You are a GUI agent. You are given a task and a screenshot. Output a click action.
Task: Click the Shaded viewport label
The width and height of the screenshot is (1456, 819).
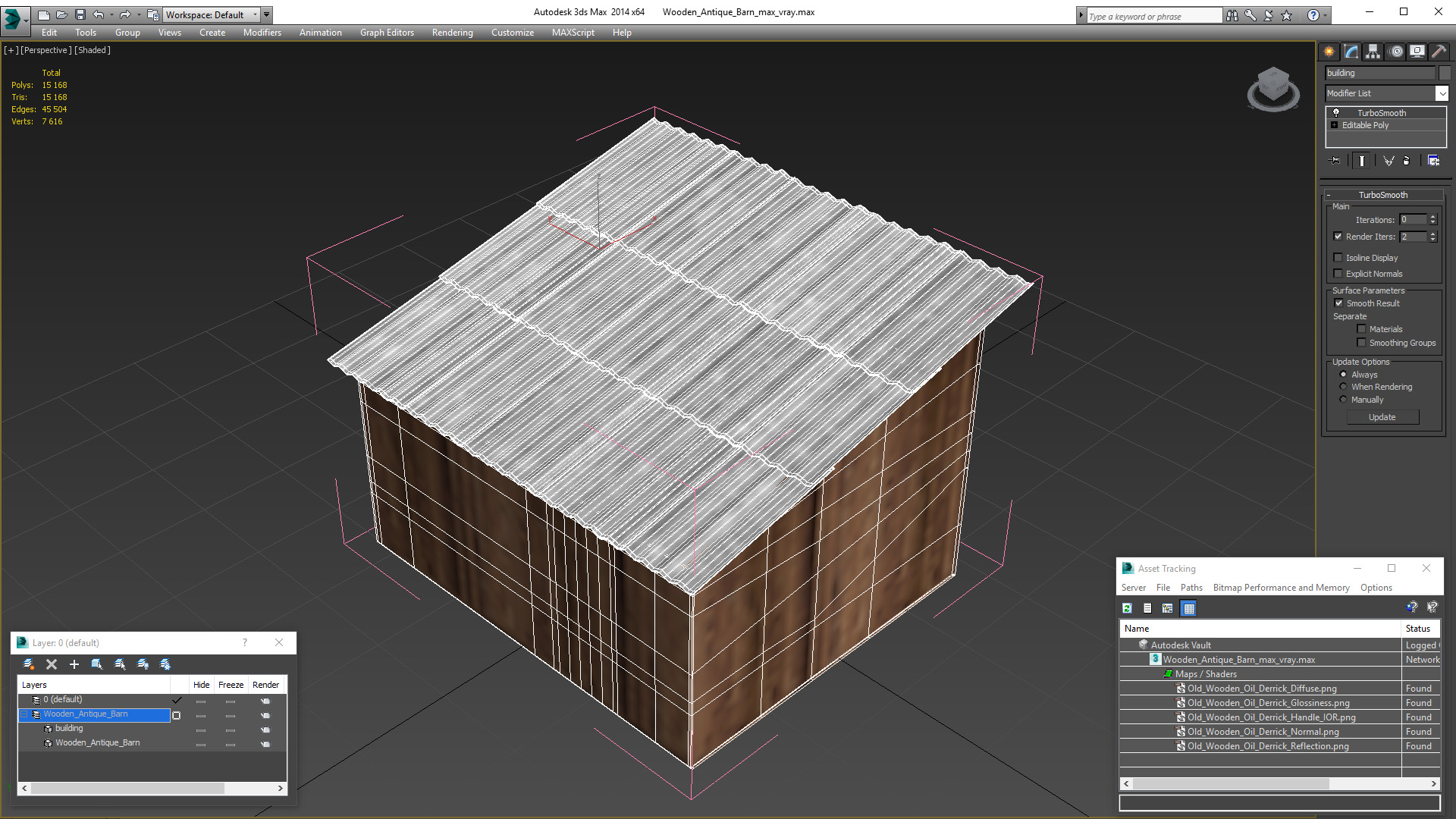pyautogui.click(x=93, y=50)
